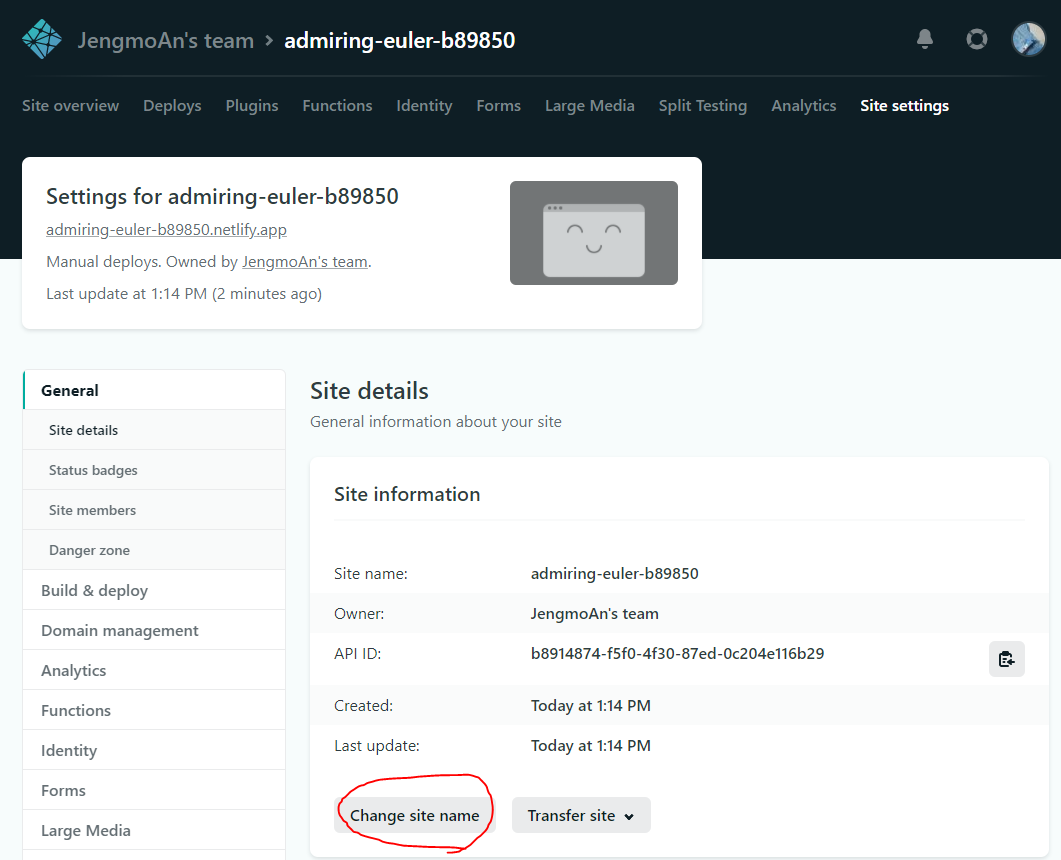Click the Netlify logo icon

click(x=41, y=39)
